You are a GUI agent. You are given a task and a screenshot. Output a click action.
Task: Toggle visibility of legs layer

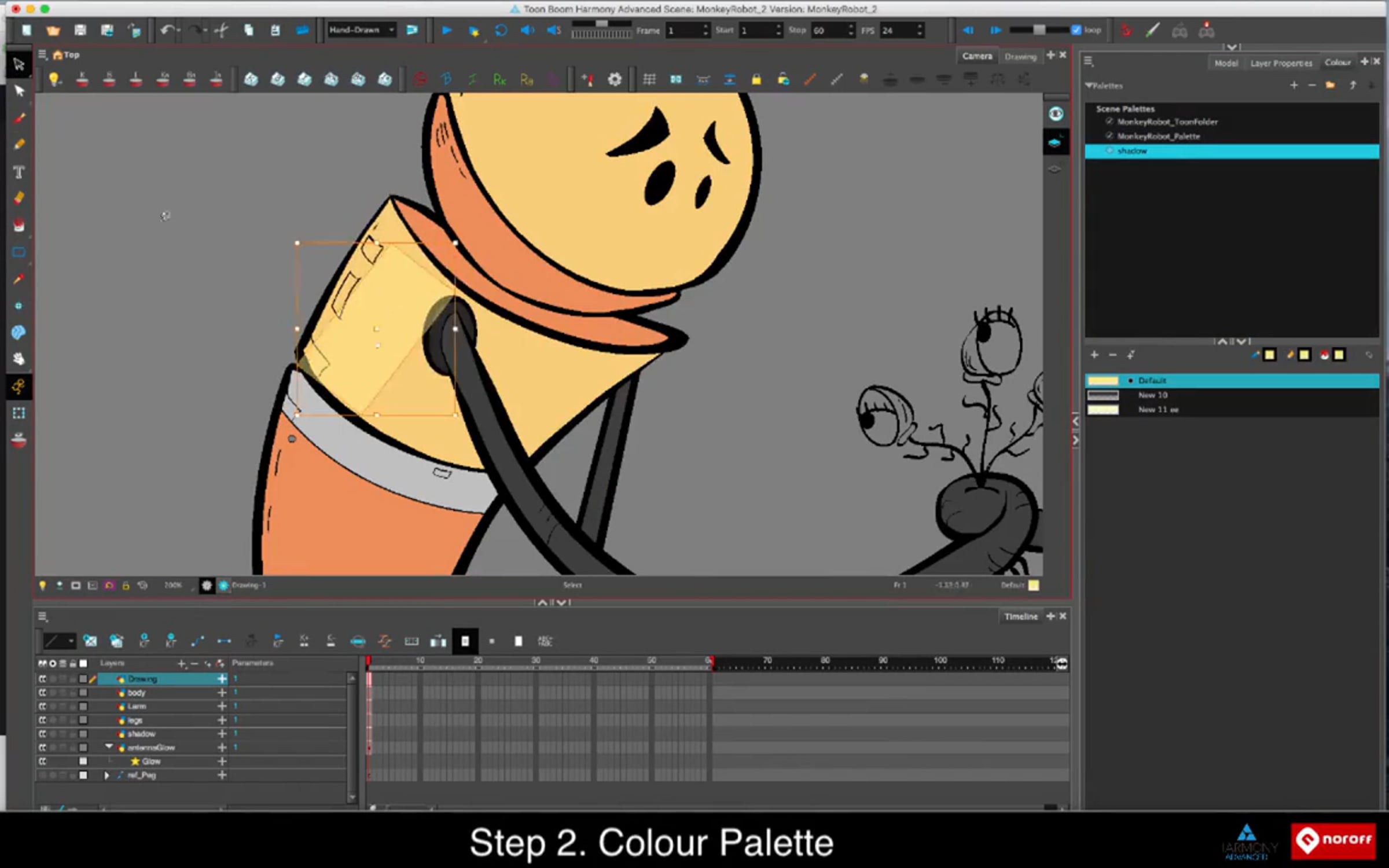(43, 720)
